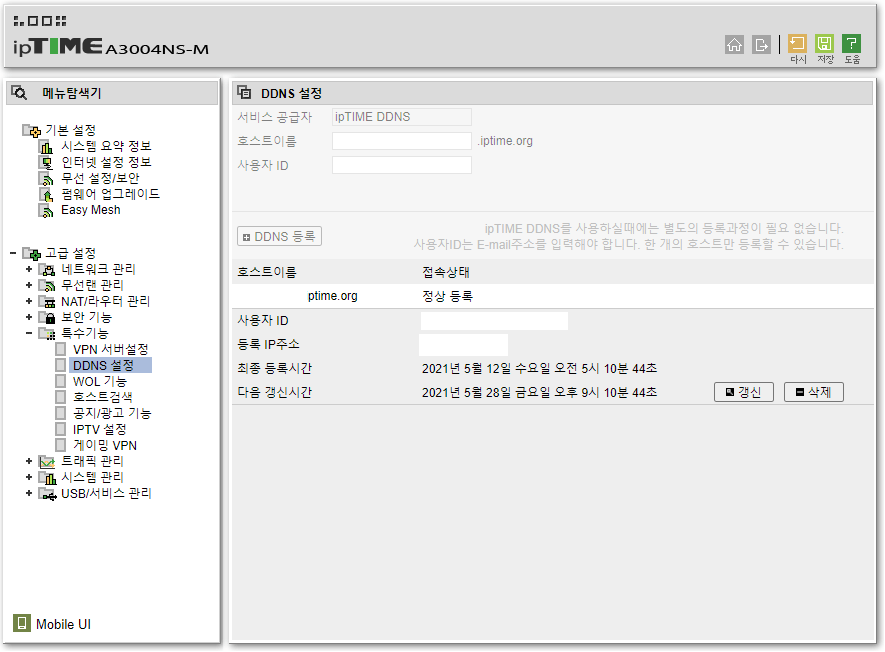885x652 pixels.
Task: Click the WOL 기능 page icon
Action: pos(60,382)
